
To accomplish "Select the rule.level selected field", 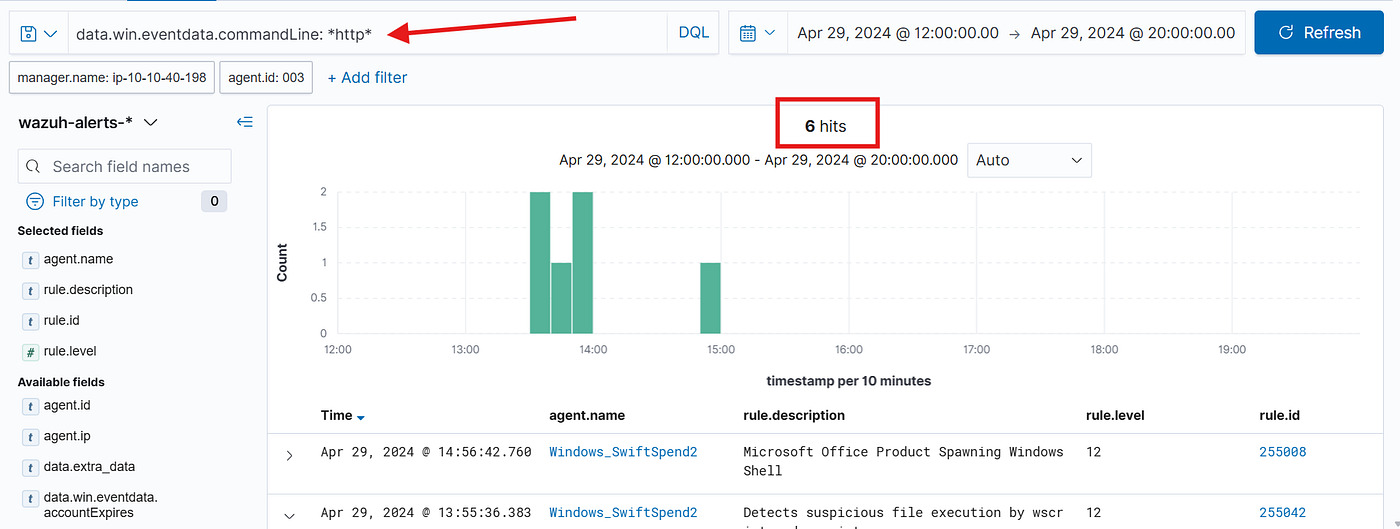I will pyautogui.click(x=70, y=351).
